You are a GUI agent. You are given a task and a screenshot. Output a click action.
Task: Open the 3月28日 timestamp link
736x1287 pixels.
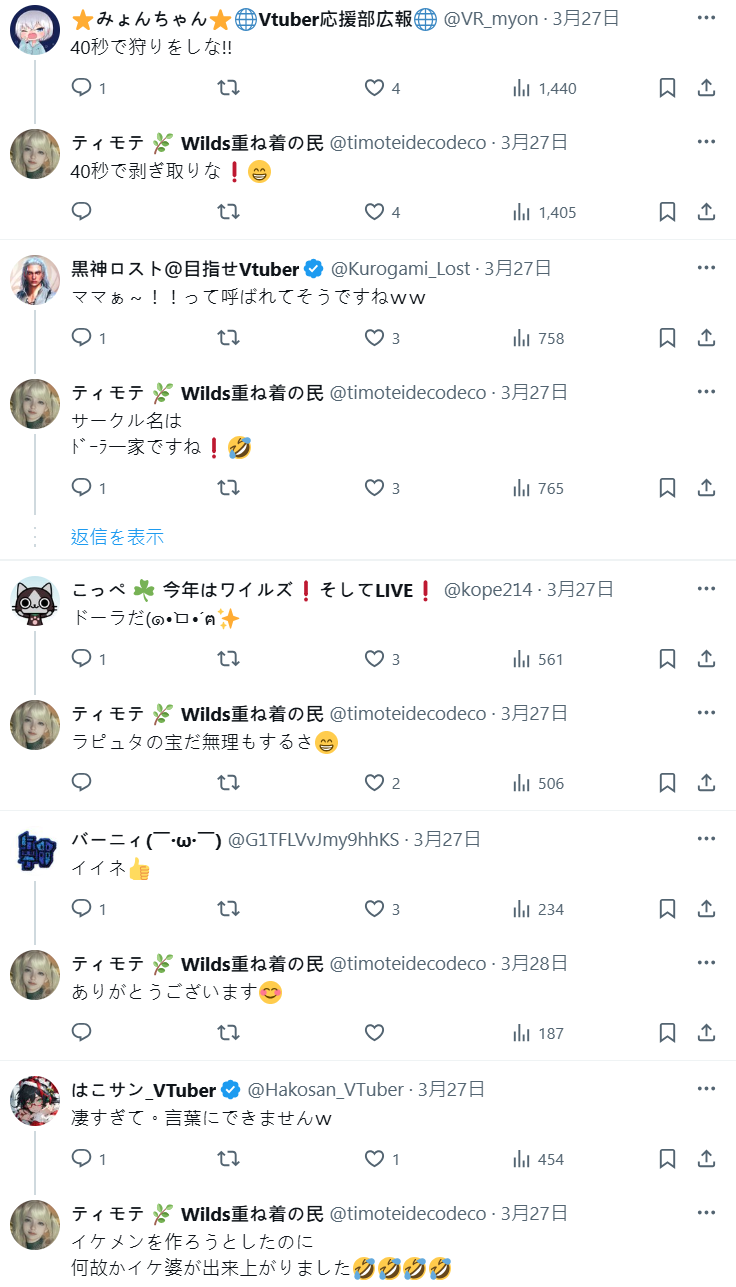pyautogui.click(x=534, y=964)
